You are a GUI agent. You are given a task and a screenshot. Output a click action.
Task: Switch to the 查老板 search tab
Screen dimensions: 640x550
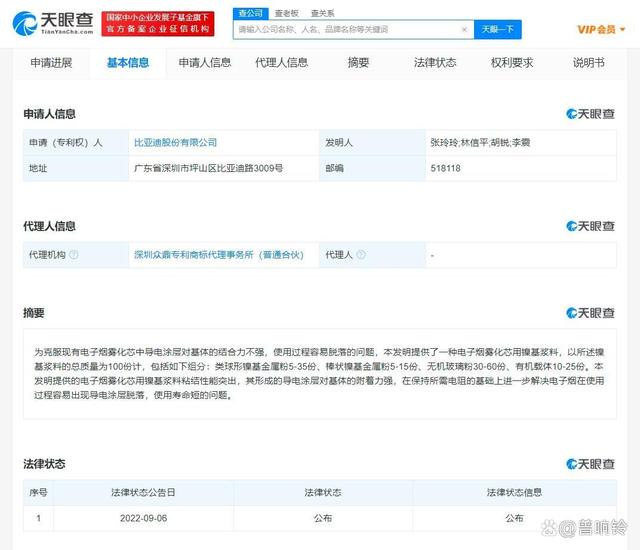click(x=286, y=13)
